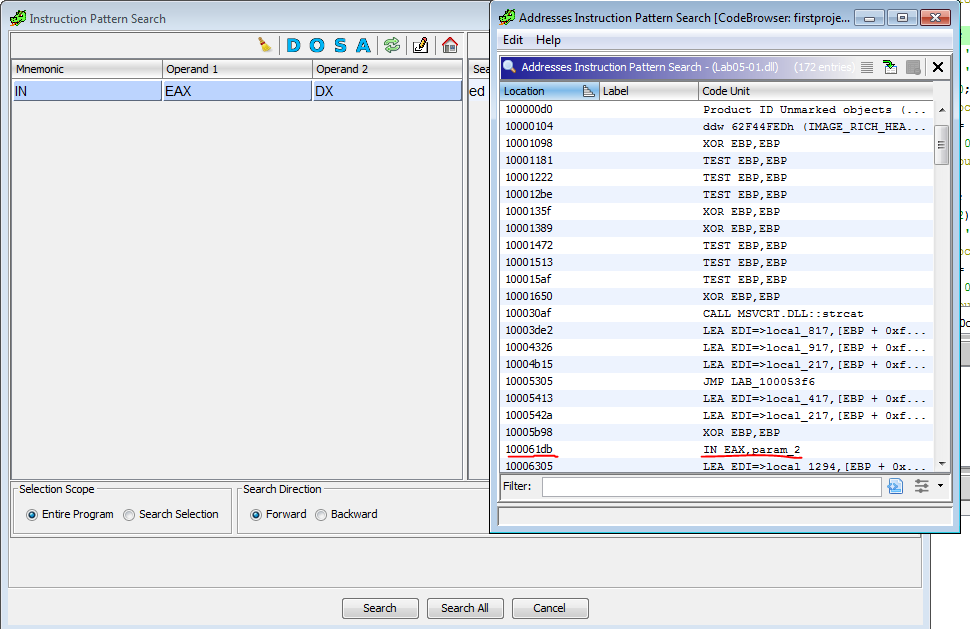Open manual entry pencil icon
This screenshot has width=970, height=629.
point(420,45)
